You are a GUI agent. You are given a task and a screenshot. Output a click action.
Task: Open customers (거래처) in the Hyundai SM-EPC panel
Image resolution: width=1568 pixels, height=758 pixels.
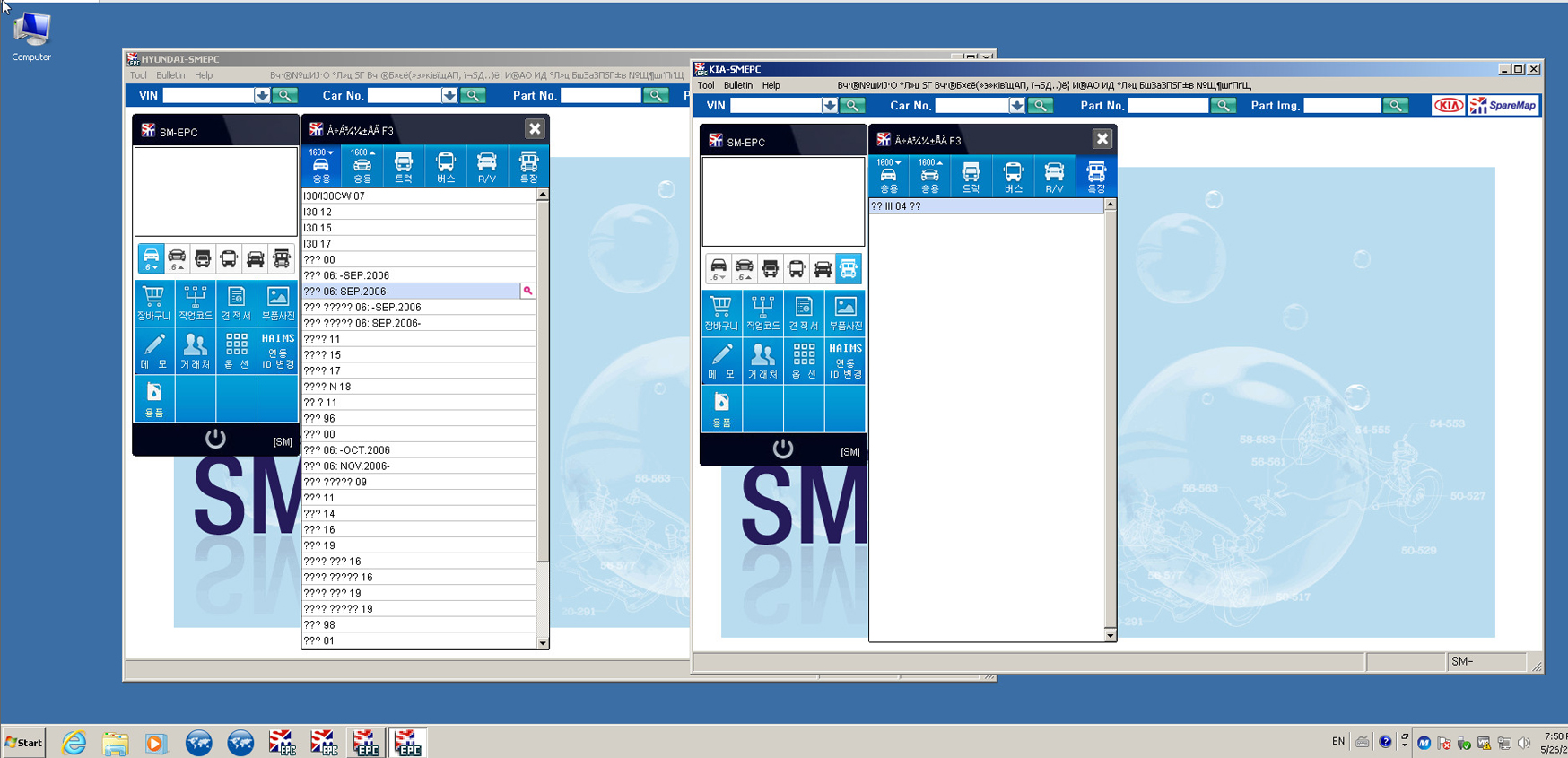tap(195, 350)
